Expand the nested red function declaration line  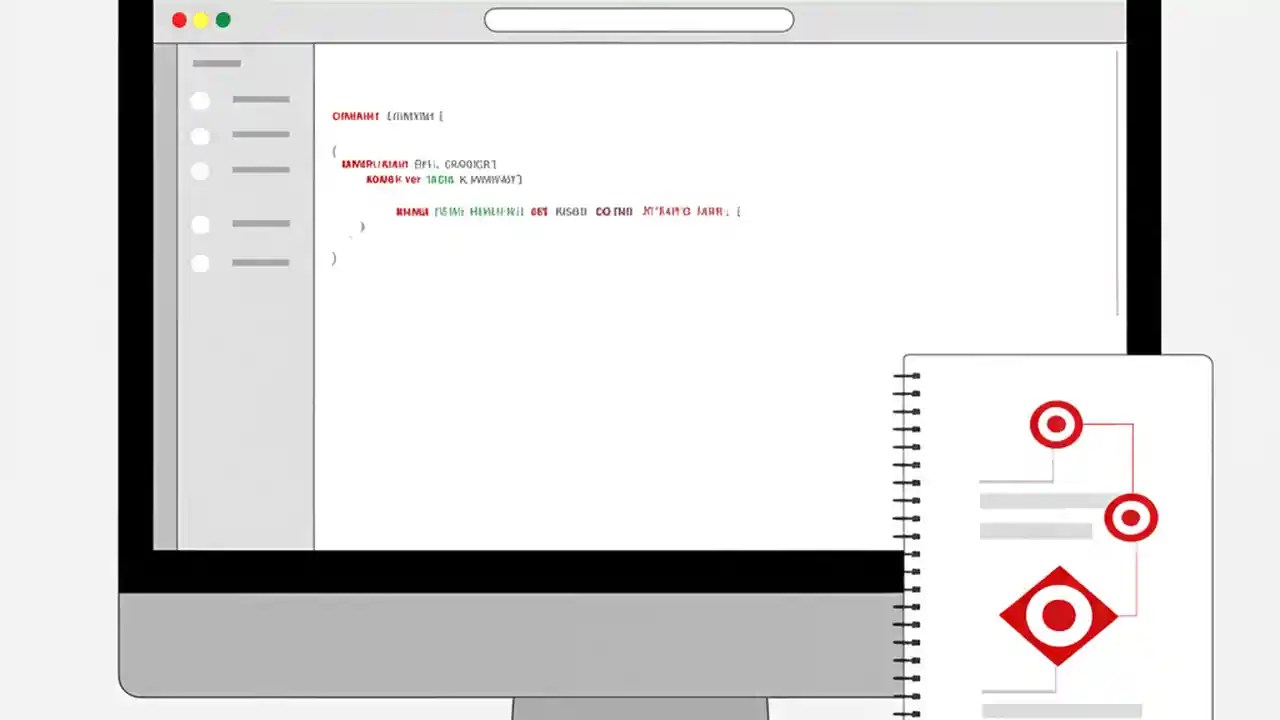412,211
